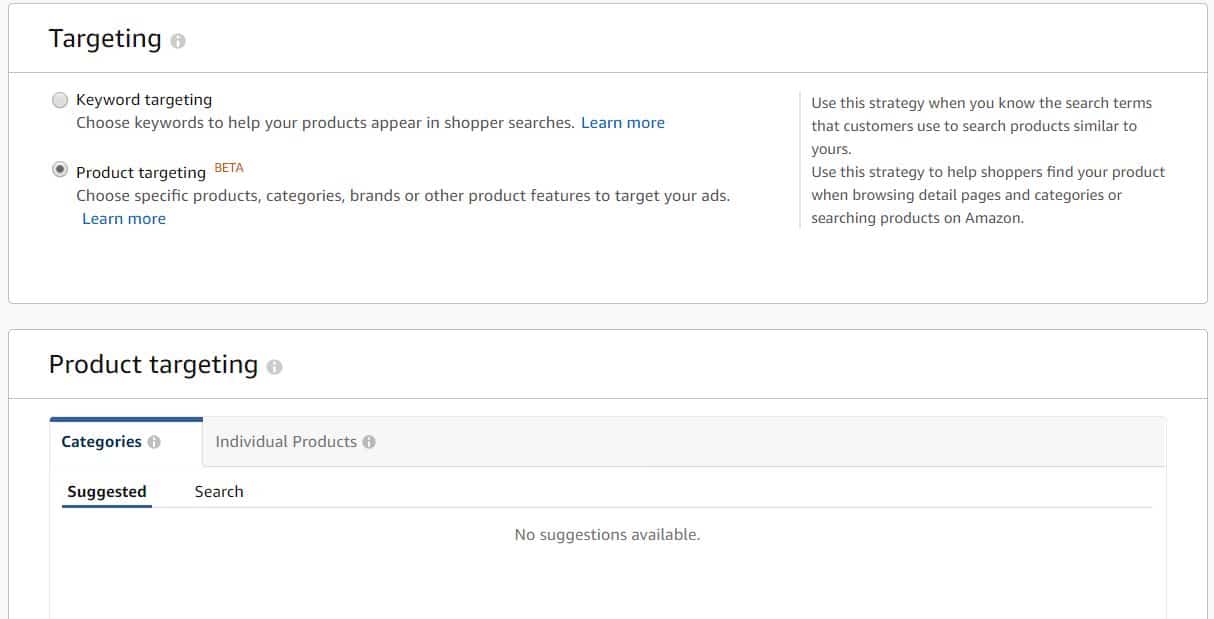This screenshot has height=619, width=1214.
Task: Select the Keyword targeting radio button
Action: click(60, 100)
